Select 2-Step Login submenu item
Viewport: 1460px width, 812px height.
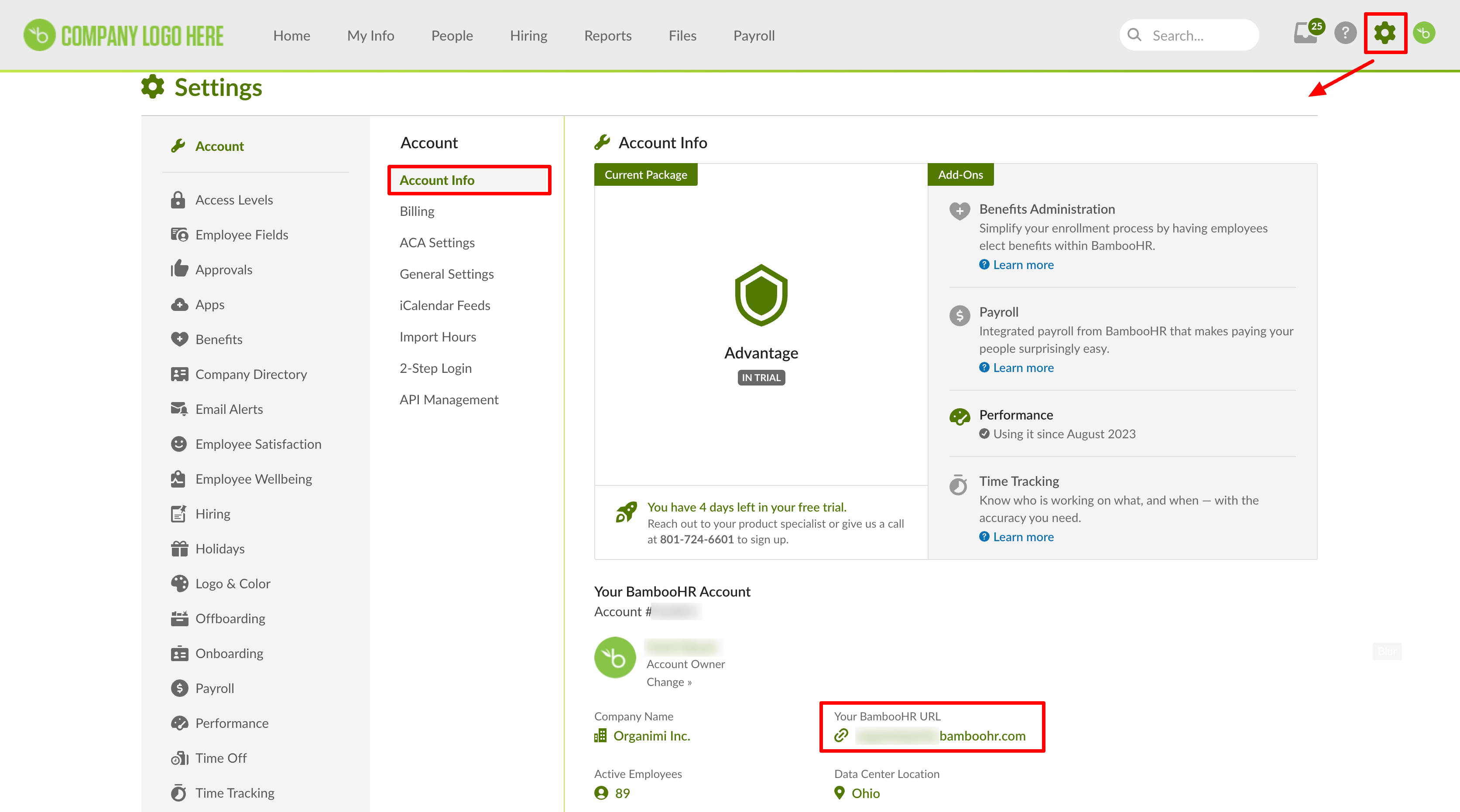click(435, 368)
